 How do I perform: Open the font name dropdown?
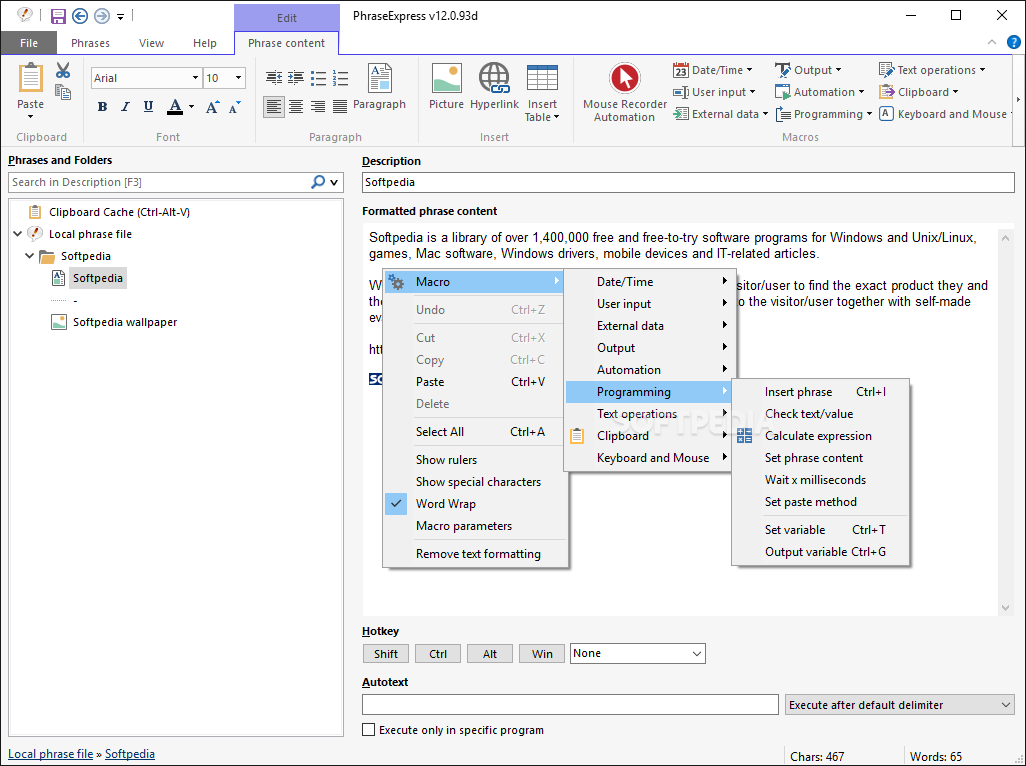coord(195,78)
